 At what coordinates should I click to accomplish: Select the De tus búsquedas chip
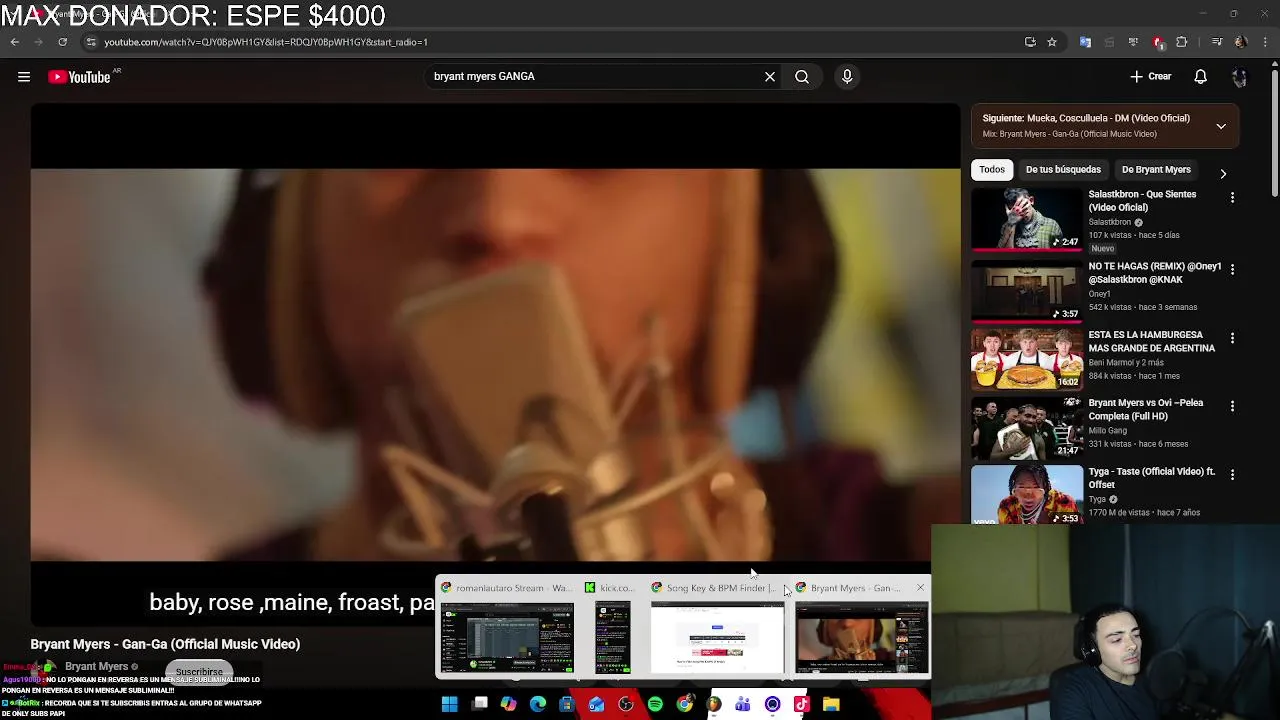pos(1063,169)
